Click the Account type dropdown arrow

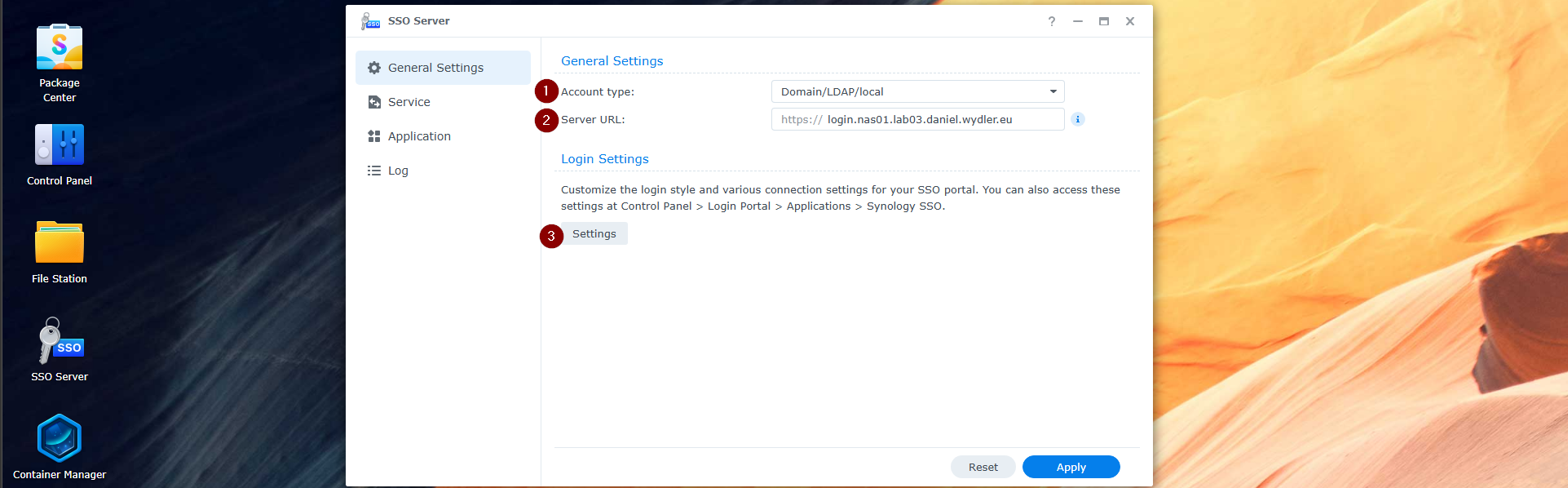[x=1053, y=91]
